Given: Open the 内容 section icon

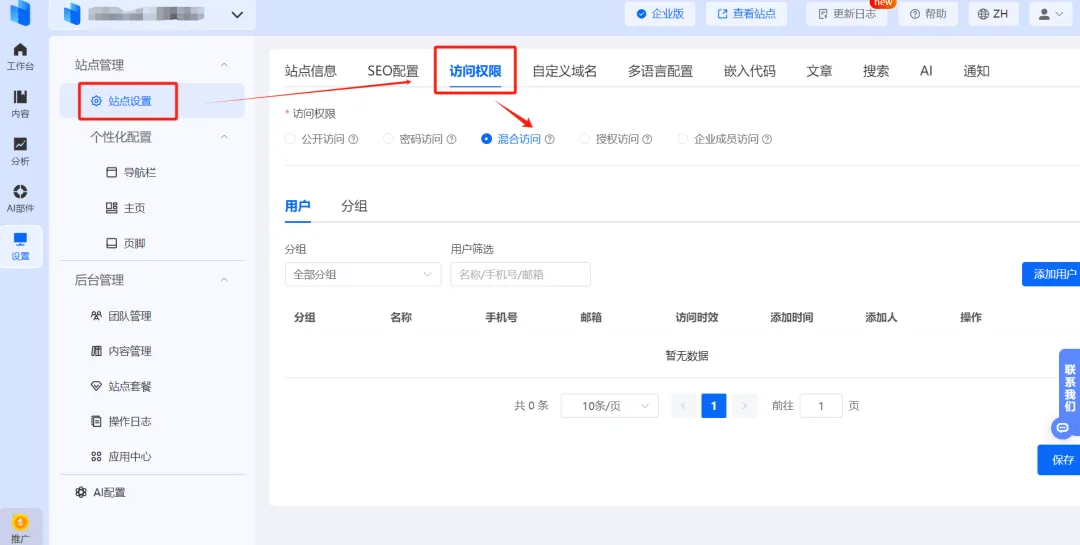Looking at the screenshot, I should point(21,96).
